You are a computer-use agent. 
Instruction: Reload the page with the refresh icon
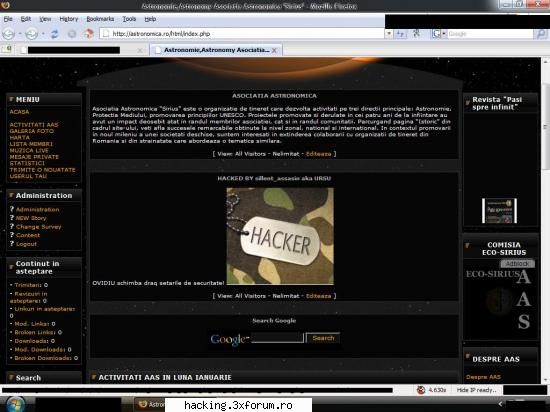coord(54,34)
